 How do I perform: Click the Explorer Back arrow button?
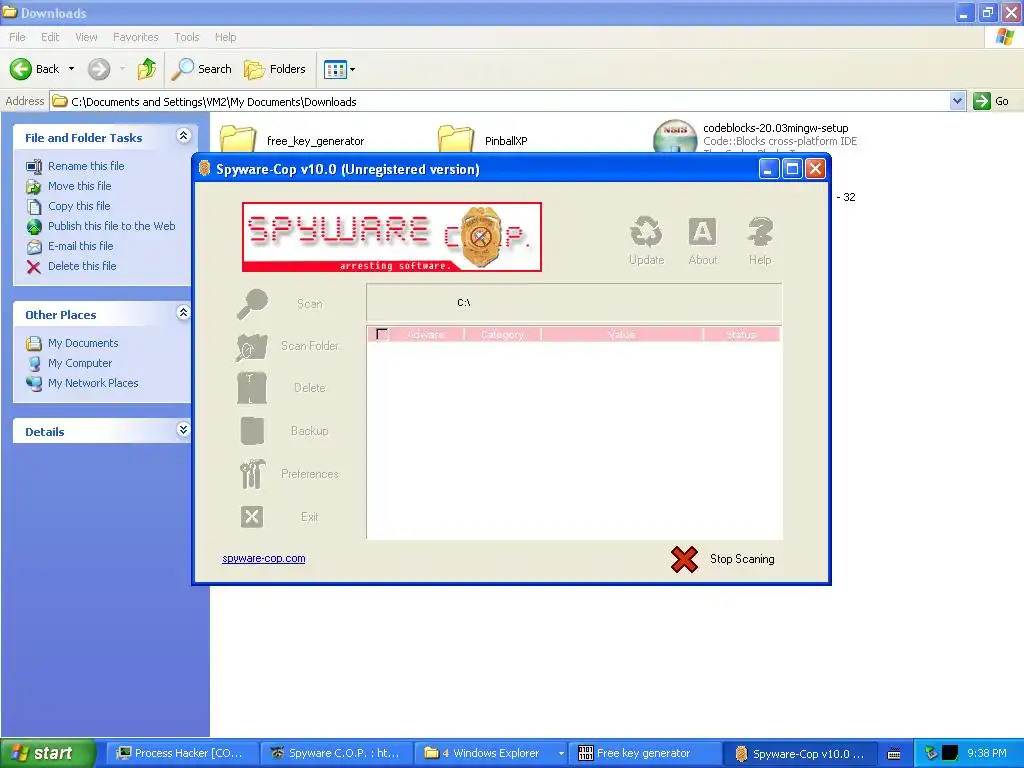coord(21,69)
